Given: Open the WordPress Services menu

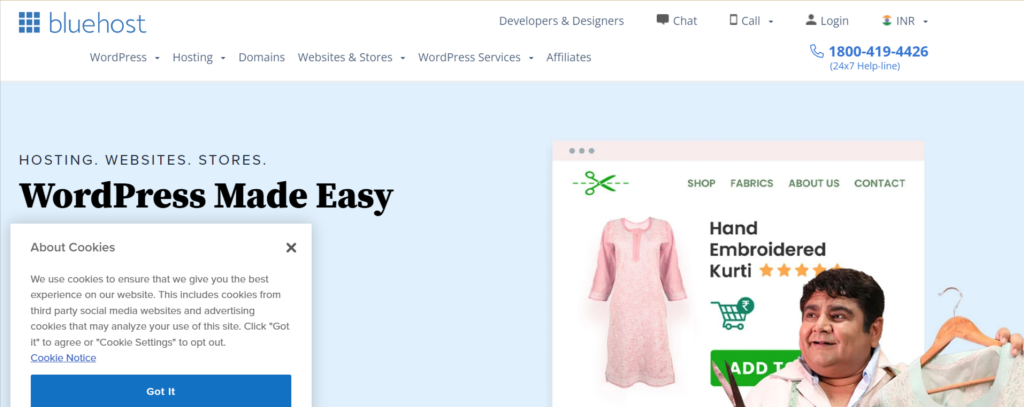Looking at the screenshot, I should (469, 57).
